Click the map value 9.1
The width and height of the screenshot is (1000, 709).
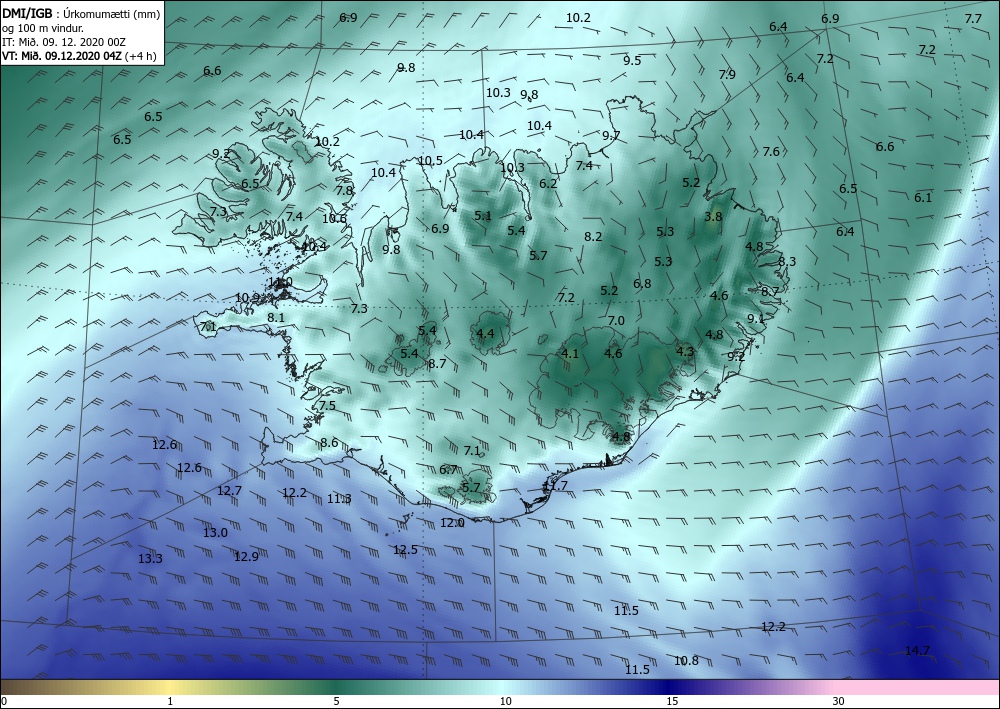756,319
